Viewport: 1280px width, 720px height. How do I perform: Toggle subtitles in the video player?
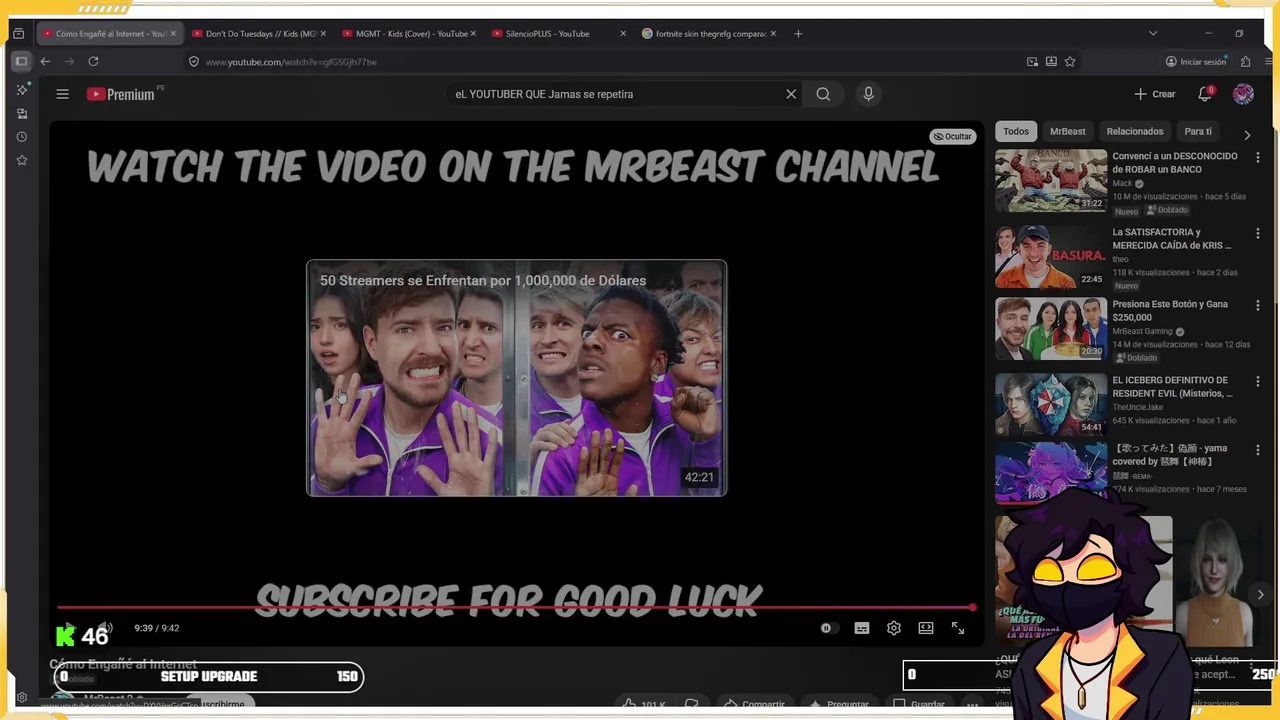coord(862,628)
